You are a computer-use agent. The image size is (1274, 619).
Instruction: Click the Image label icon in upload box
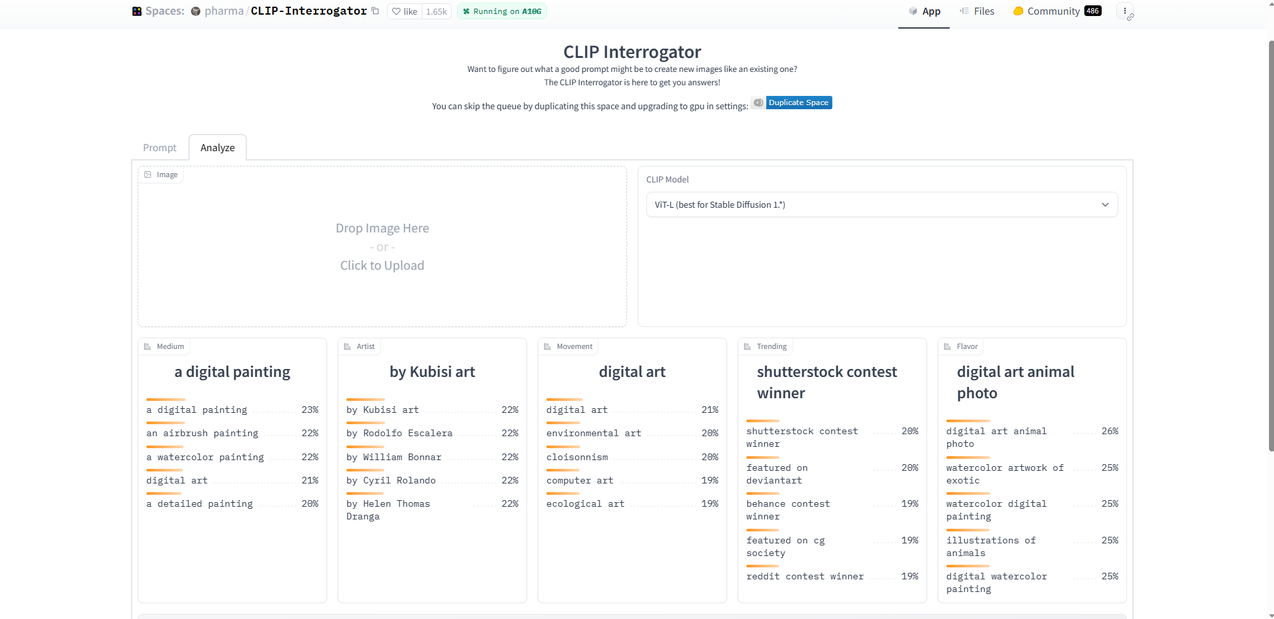tap(148, 175)
